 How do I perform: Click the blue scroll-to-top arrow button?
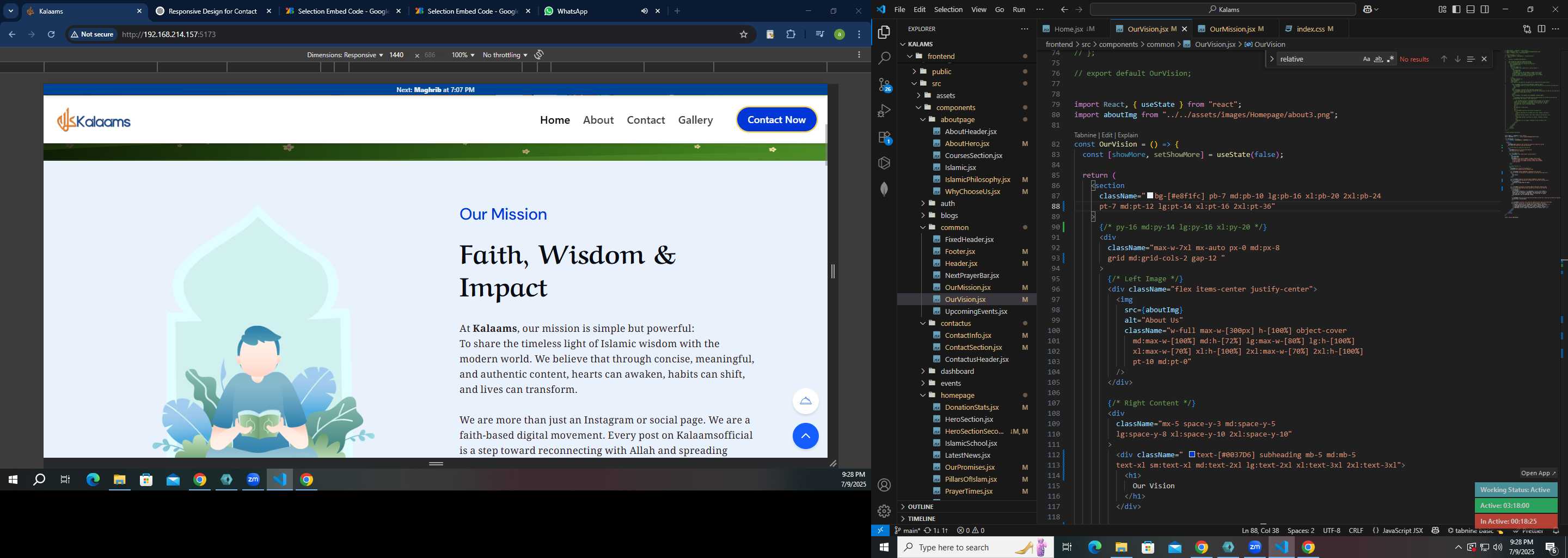[805, 436]
